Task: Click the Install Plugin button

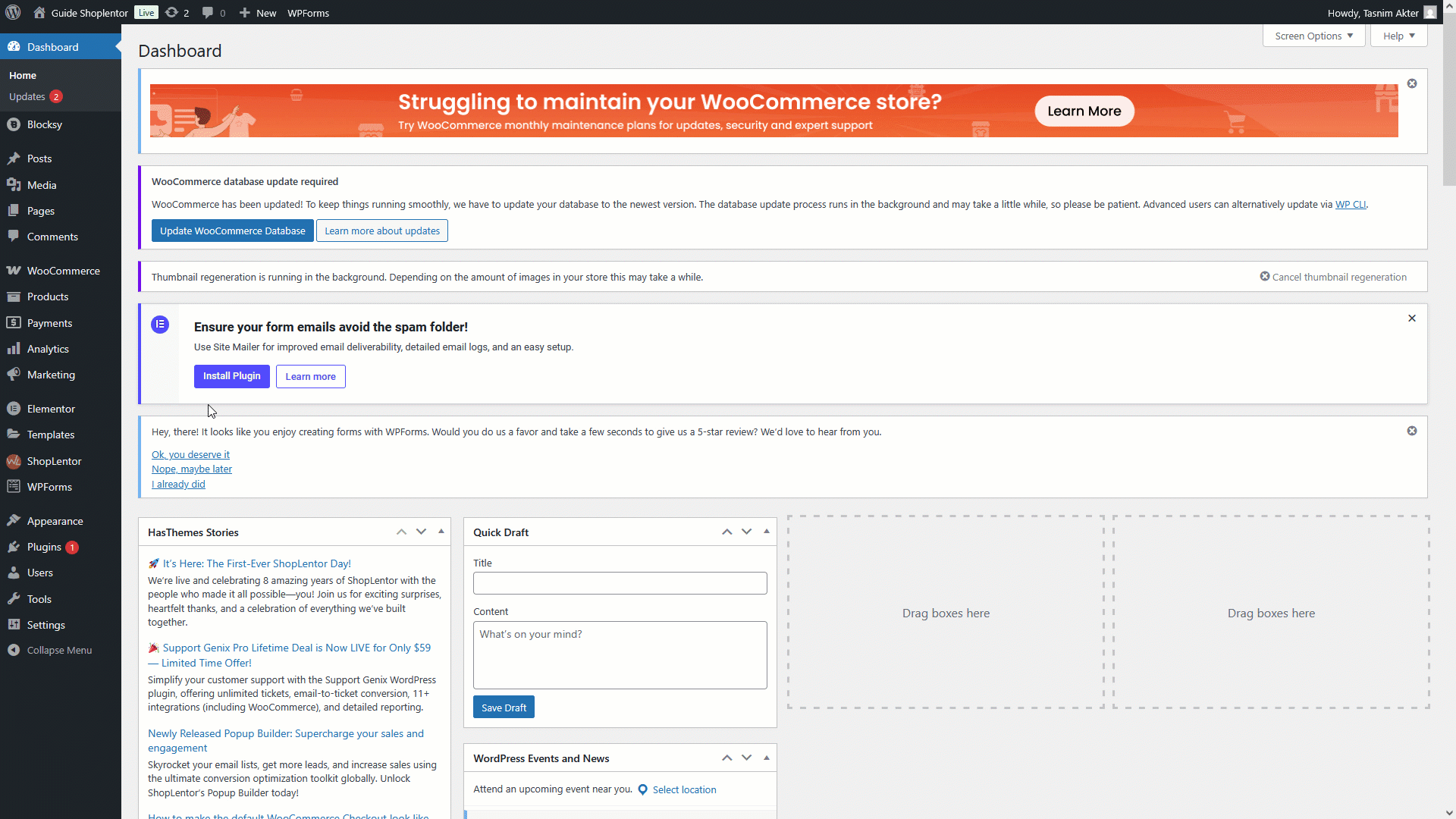Action: (x=231, y=376)
